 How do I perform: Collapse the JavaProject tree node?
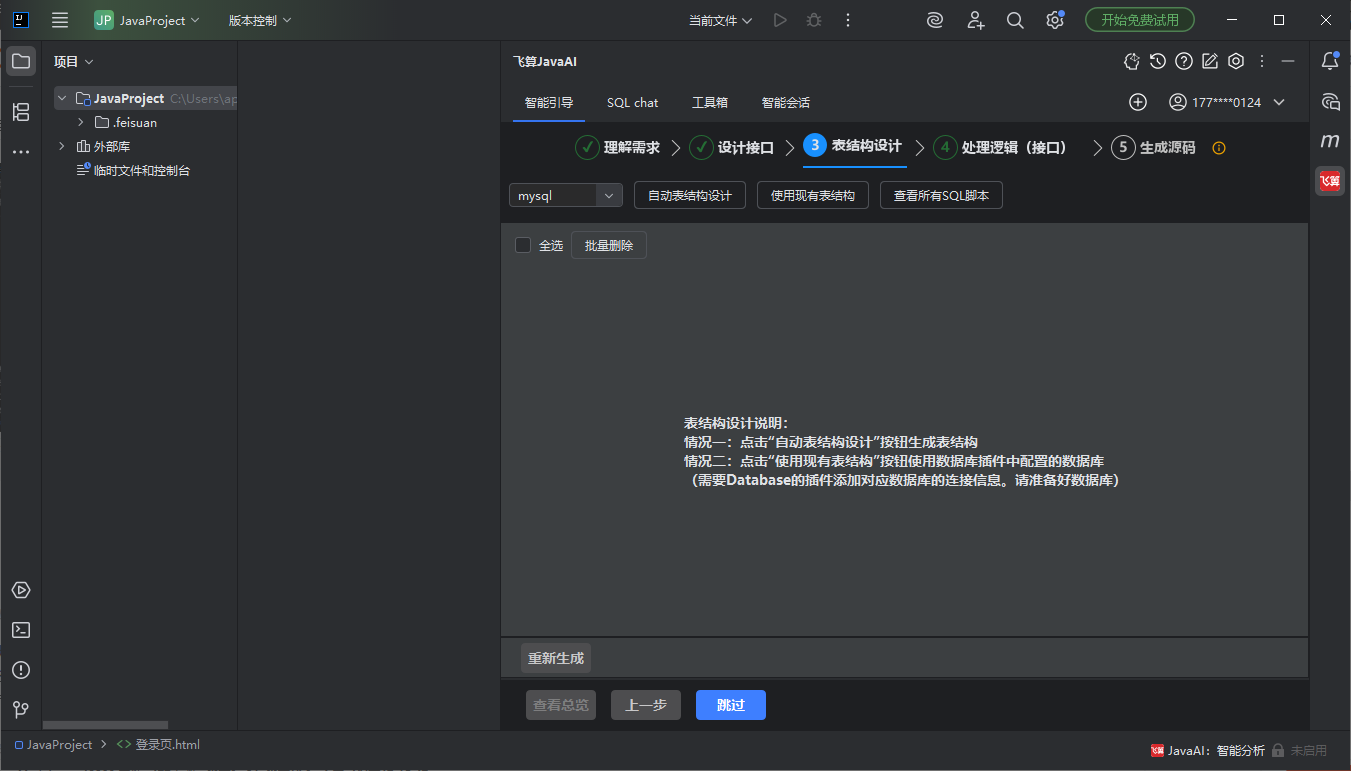point(62,99)
